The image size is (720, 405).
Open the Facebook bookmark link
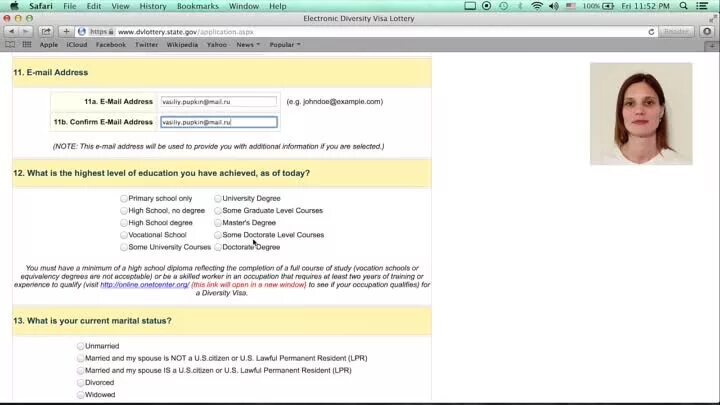click(111, 45)
